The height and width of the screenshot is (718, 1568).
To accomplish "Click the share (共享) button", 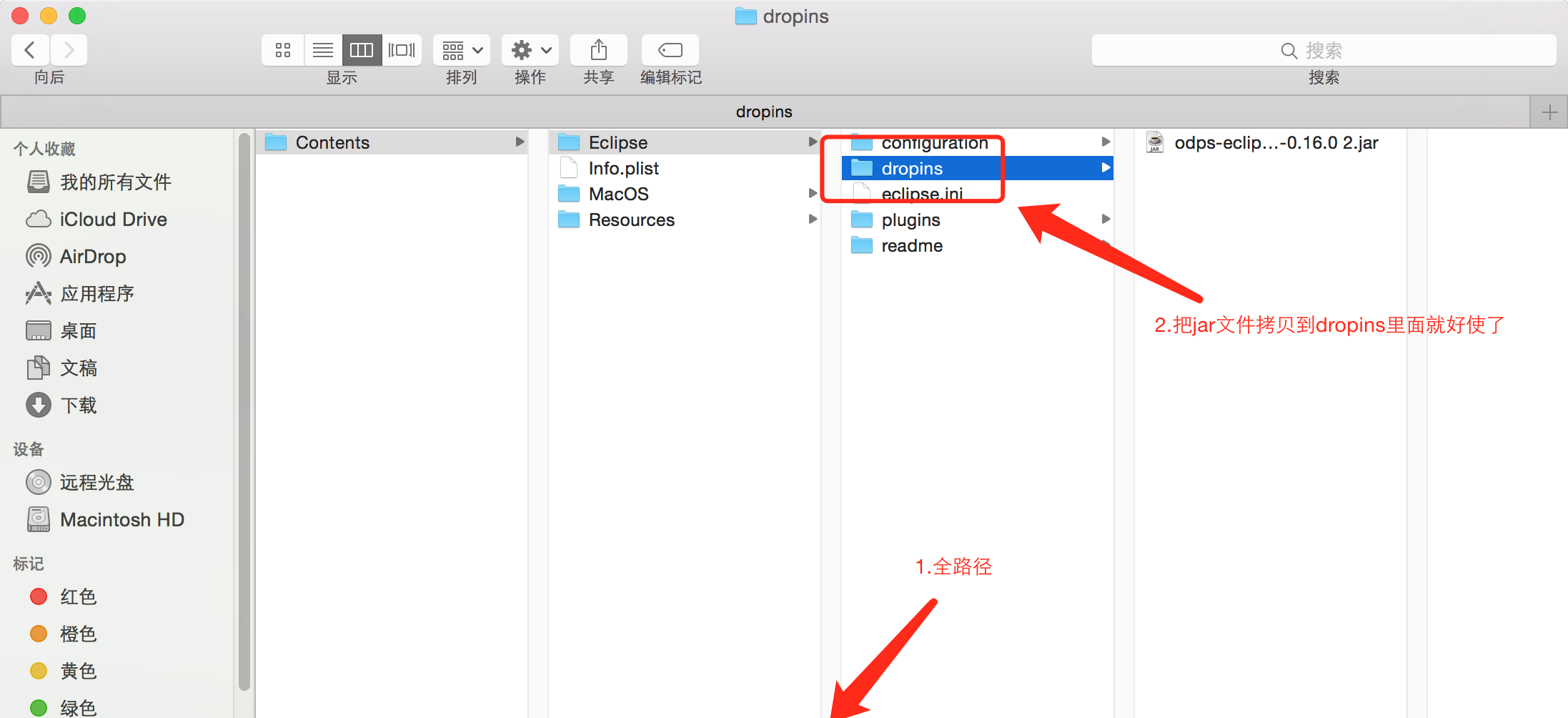I will tap(599, 50).
